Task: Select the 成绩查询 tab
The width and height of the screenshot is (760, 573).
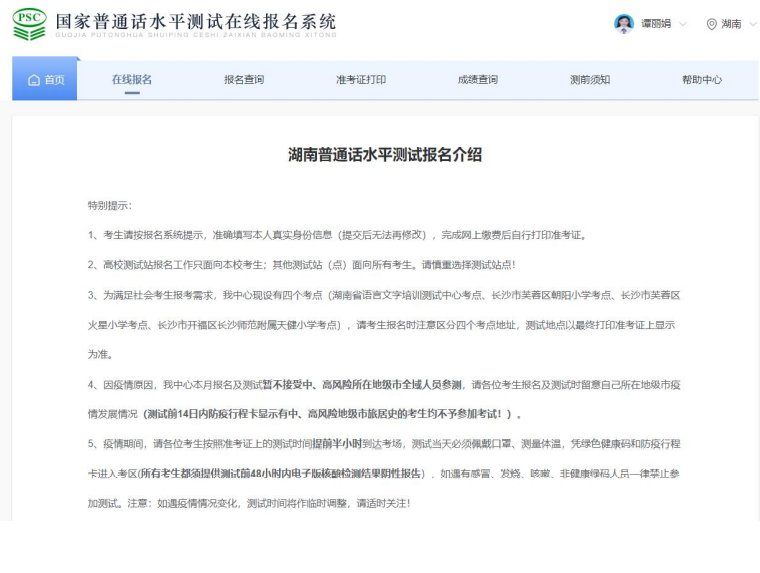Action: tap(478, 80)
